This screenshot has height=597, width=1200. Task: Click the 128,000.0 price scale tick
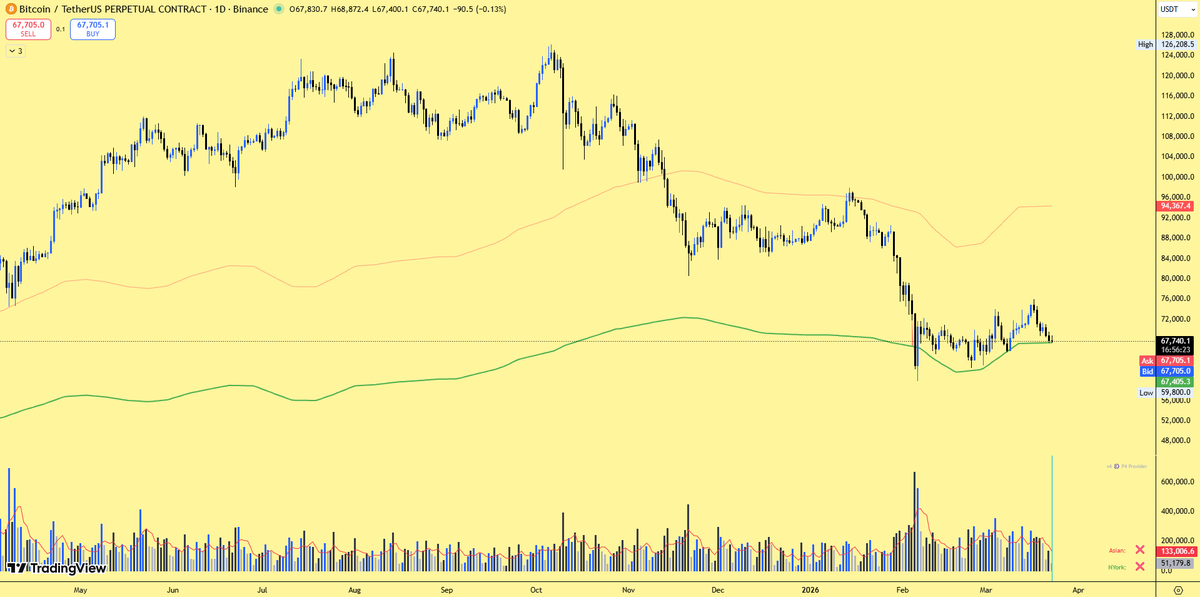[1177, 34]
